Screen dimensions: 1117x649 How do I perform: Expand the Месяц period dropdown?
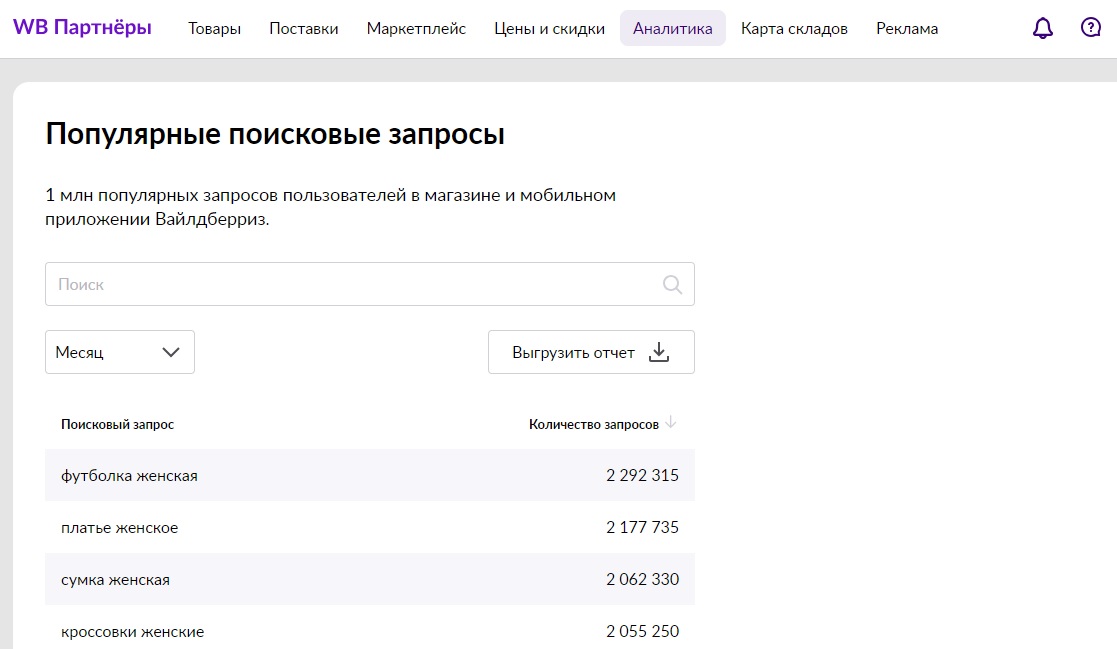[x=120, y=352]
